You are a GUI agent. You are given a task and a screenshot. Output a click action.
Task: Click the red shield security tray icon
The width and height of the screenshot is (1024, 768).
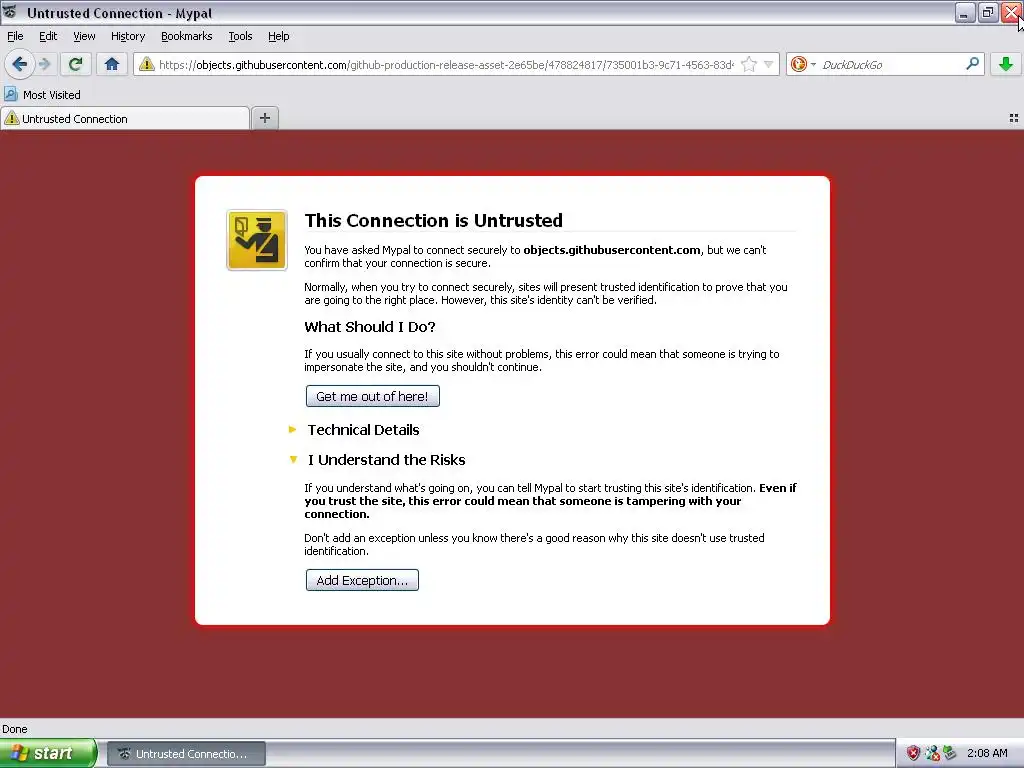[x=913, y=753]
